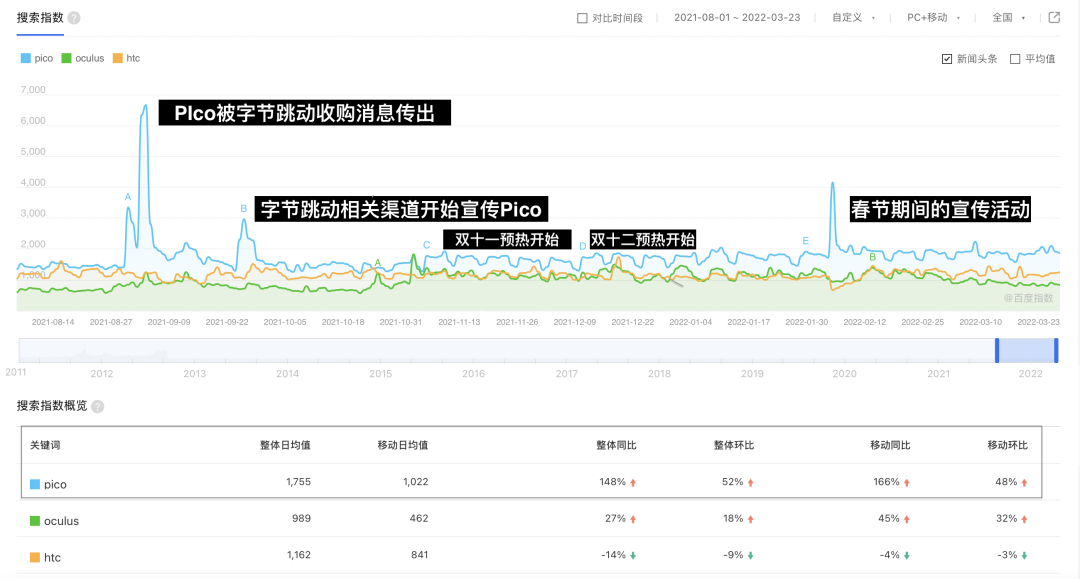This screenshot has height=579, width=1080.
Task: Check the 平均值 checkbox
Action: click(x=1015, y=59)
